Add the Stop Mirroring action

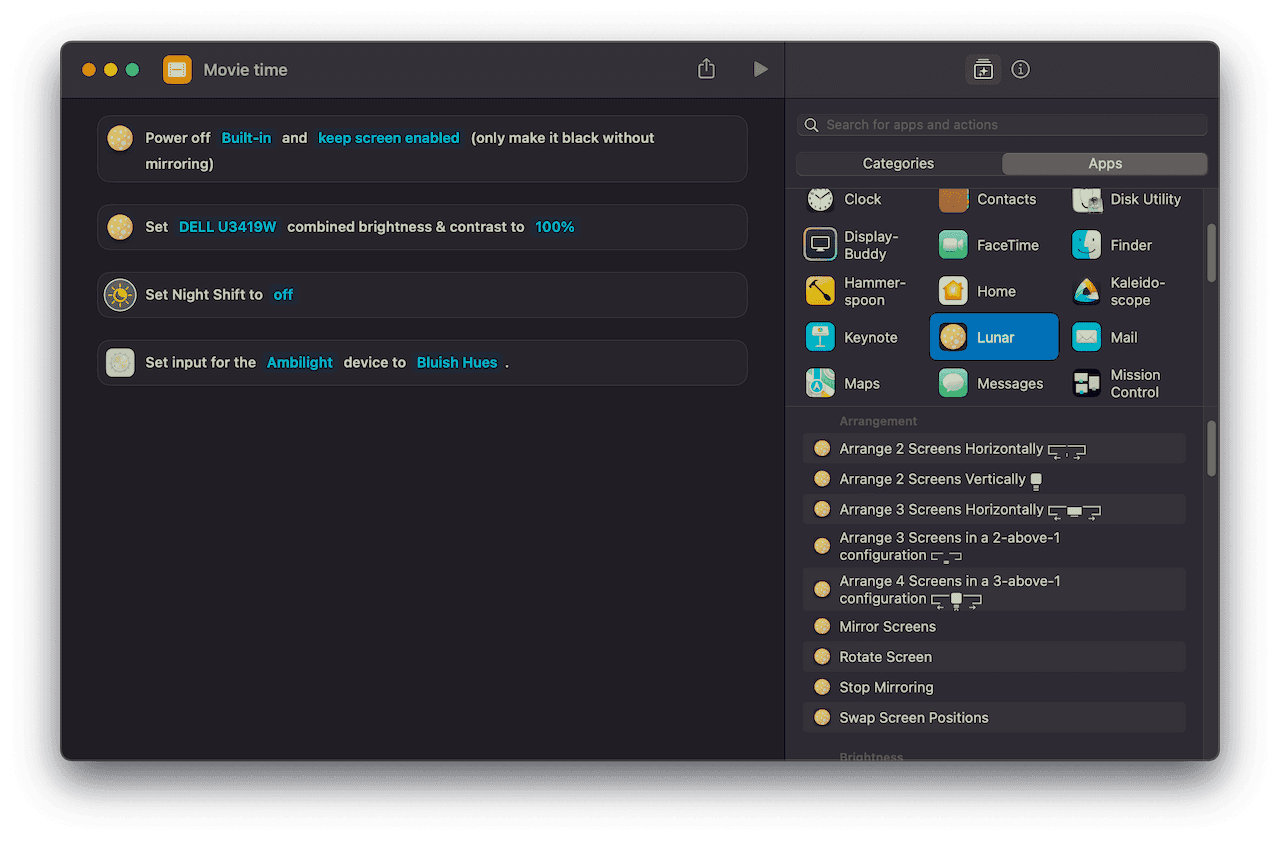[x=994, y=687]
